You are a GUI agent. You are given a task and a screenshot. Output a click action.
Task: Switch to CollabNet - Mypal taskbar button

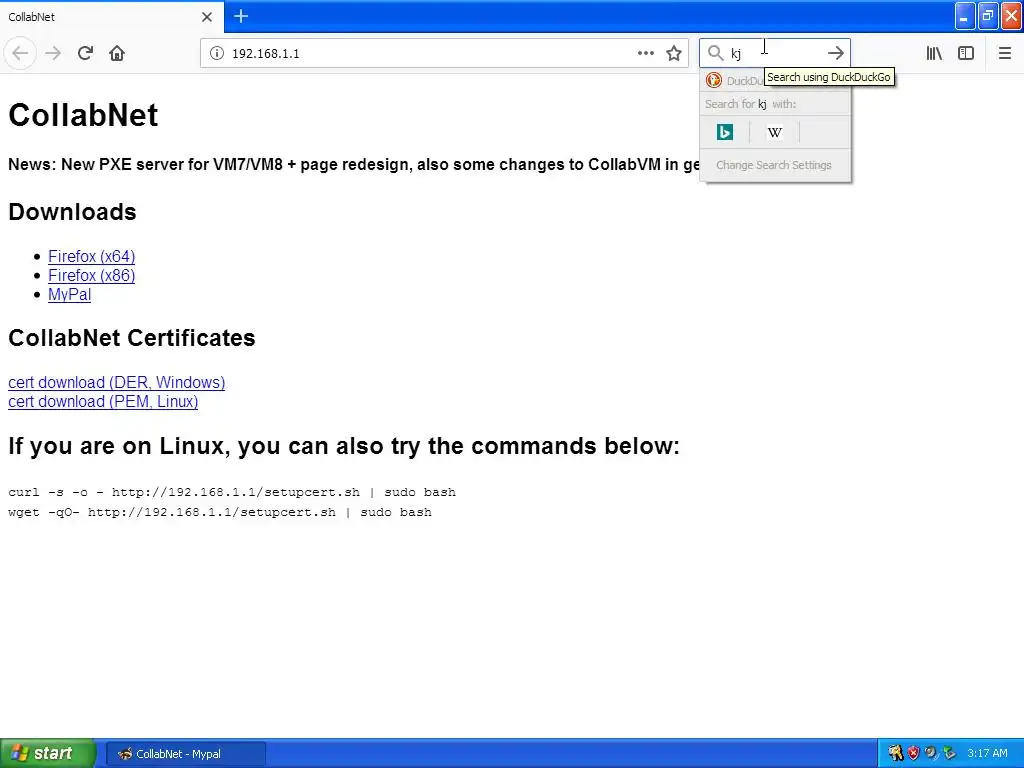(186, 754)
